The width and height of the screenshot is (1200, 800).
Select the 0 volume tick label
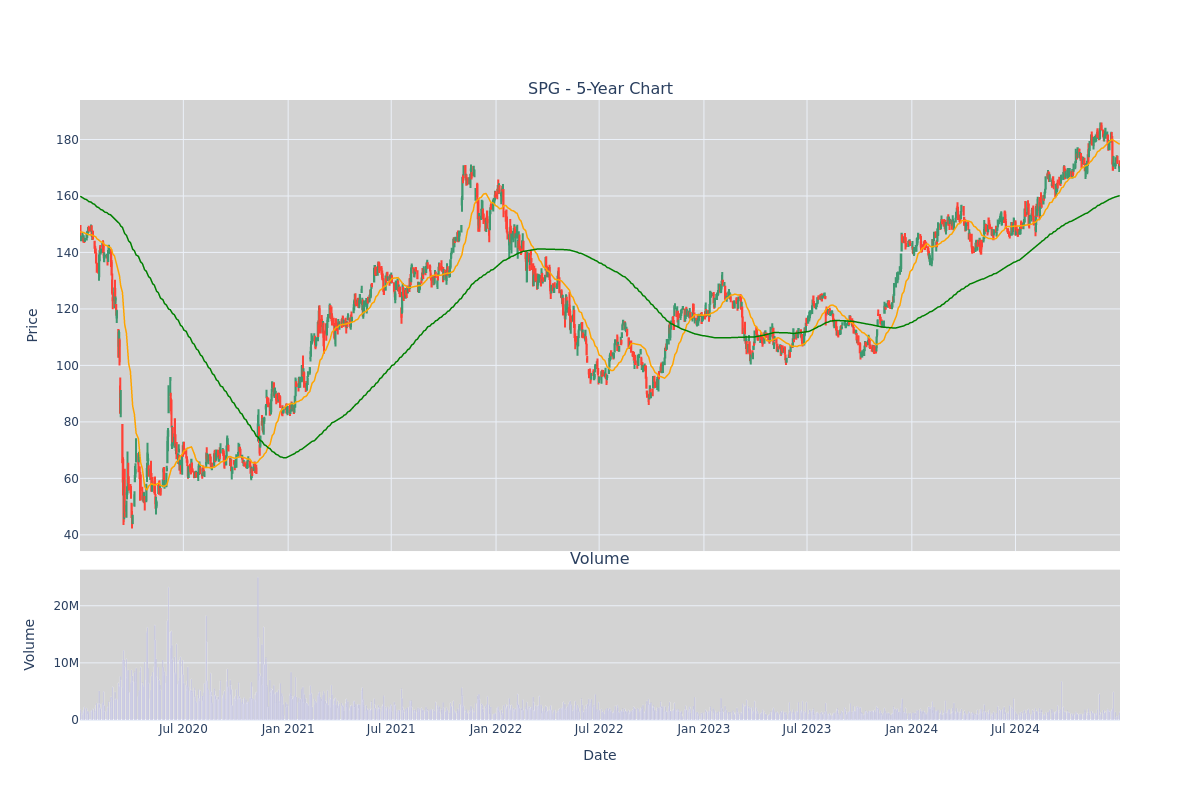tap(74, 720)
